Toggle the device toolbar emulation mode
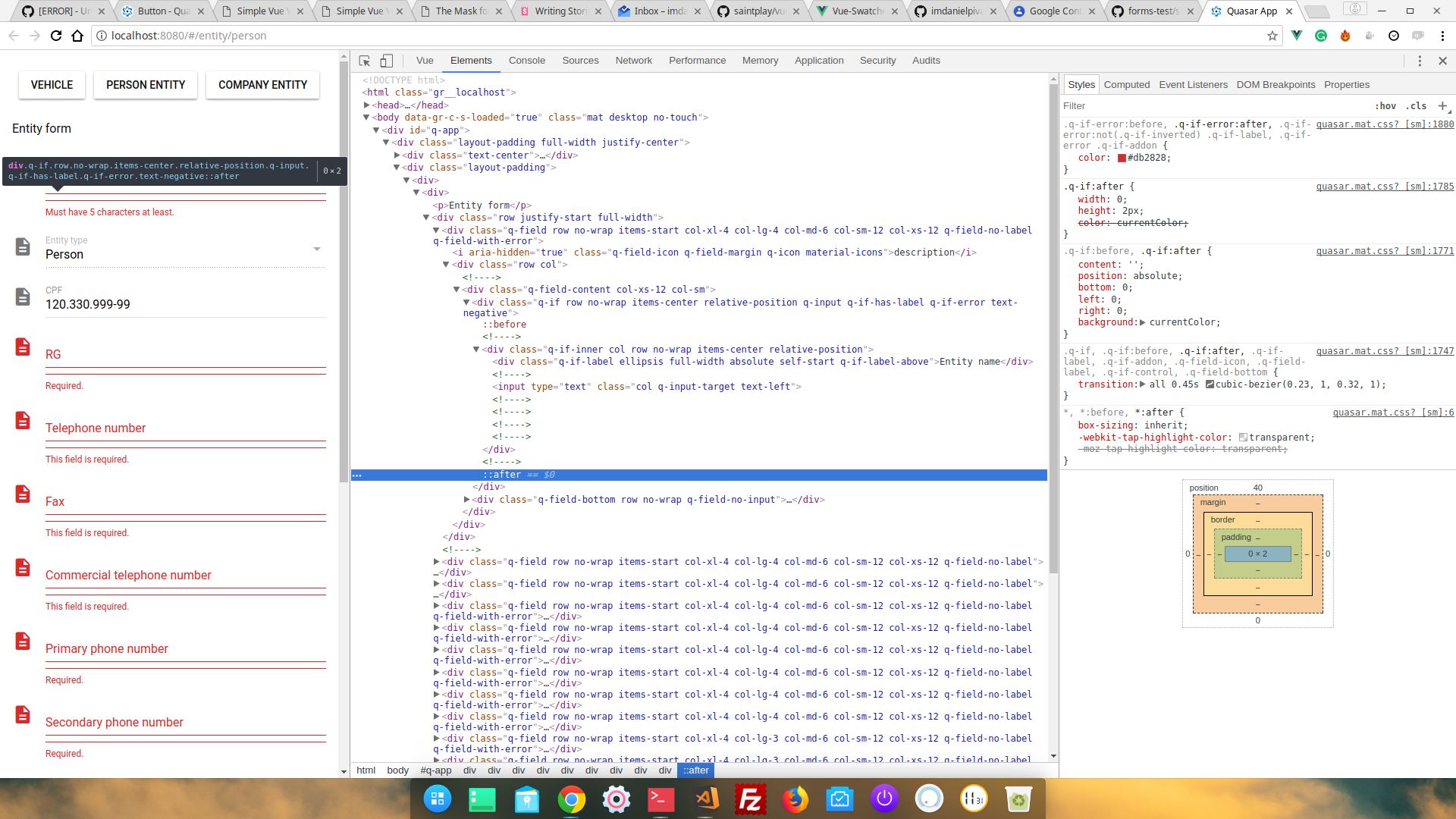 pos(387,60)
